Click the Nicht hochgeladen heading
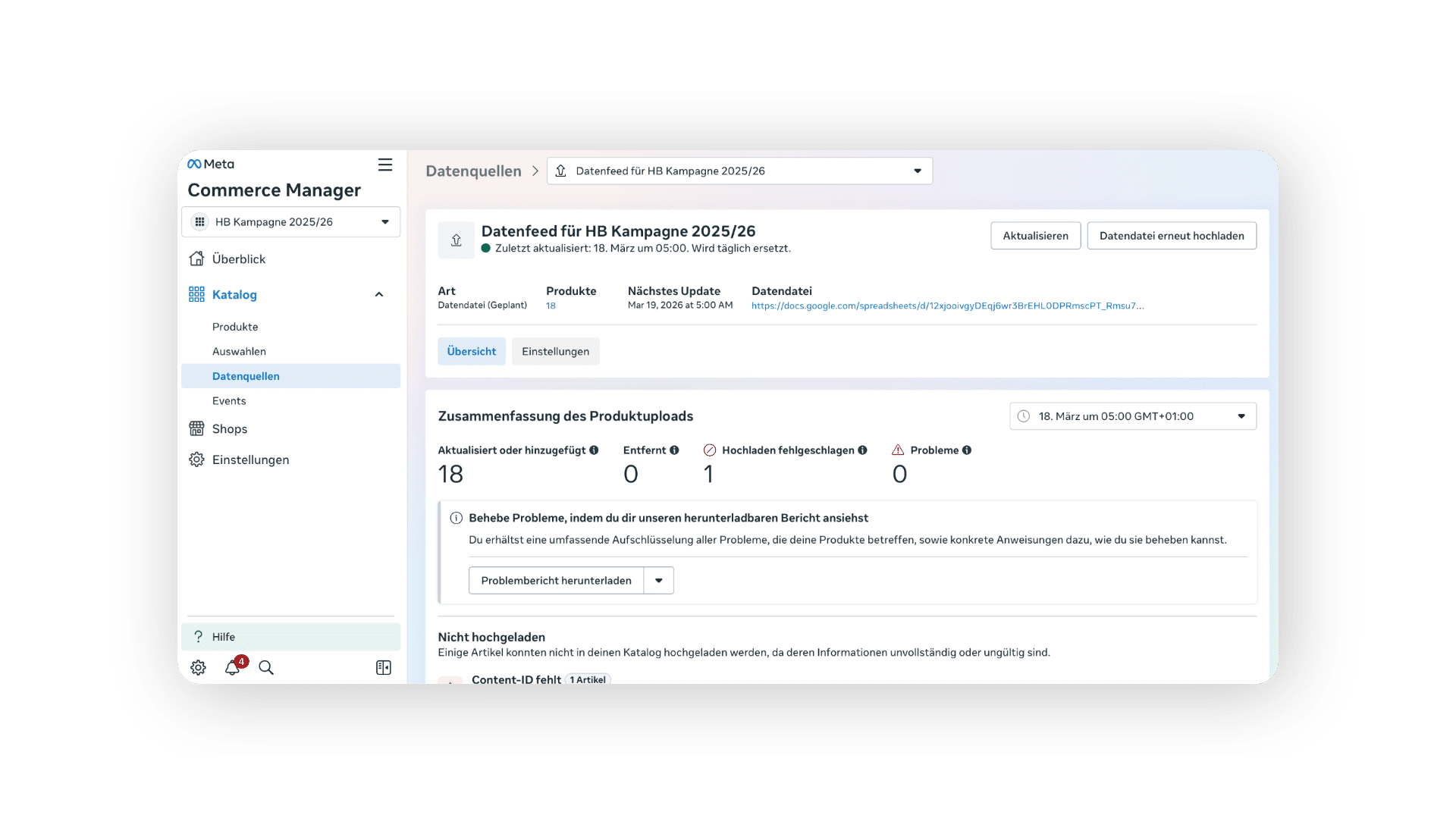Screen dimensions: 1456x834 (x=491, y=638)
